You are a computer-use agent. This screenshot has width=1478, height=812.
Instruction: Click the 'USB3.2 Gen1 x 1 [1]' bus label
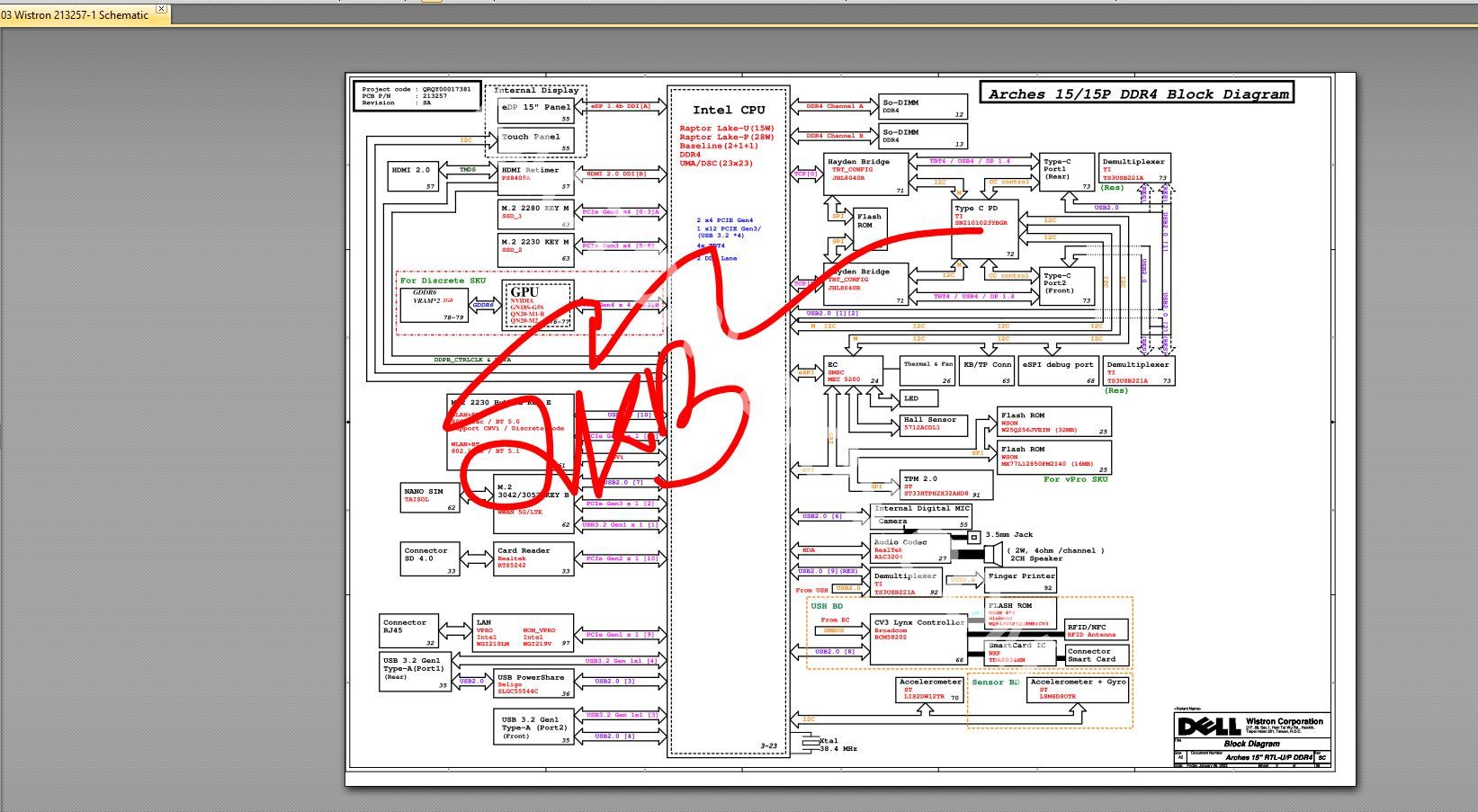click(x=621, y=524)
